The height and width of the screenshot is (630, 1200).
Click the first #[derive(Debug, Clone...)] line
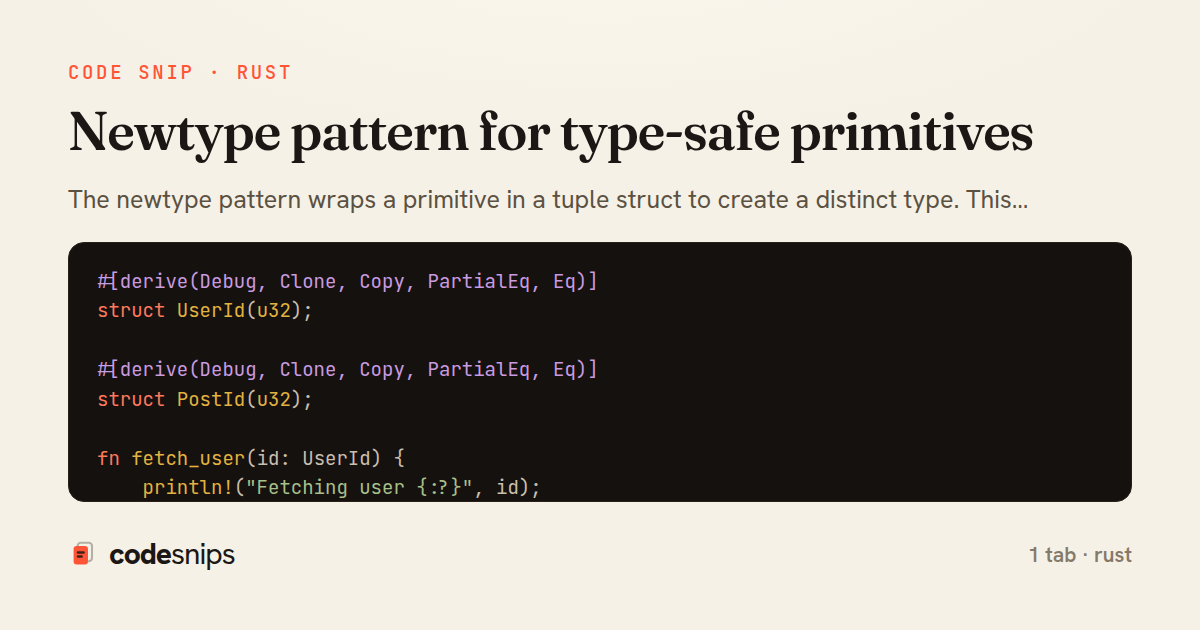click(347, 282)
